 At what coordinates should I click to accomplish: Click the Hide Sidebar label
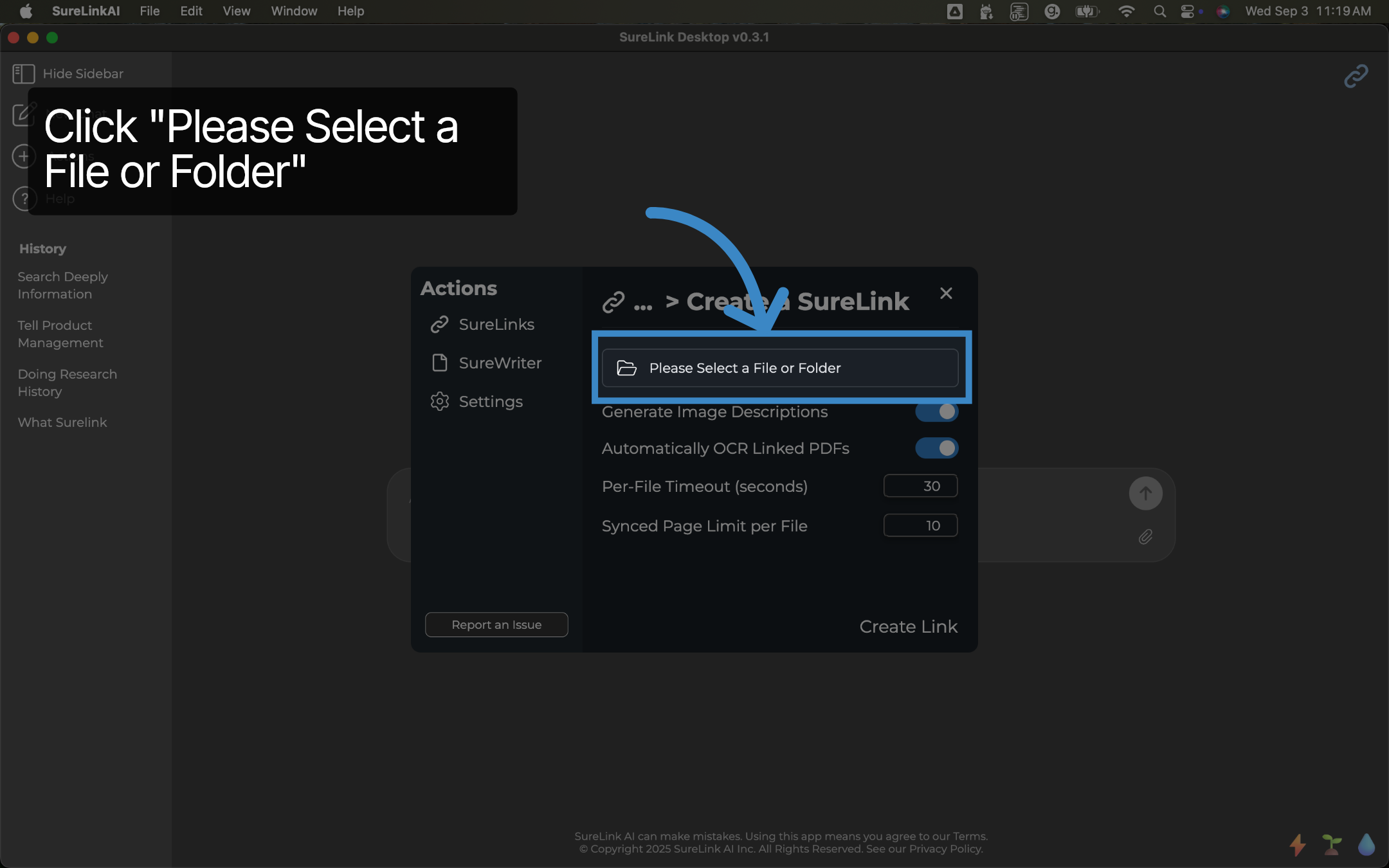point(83,74)
